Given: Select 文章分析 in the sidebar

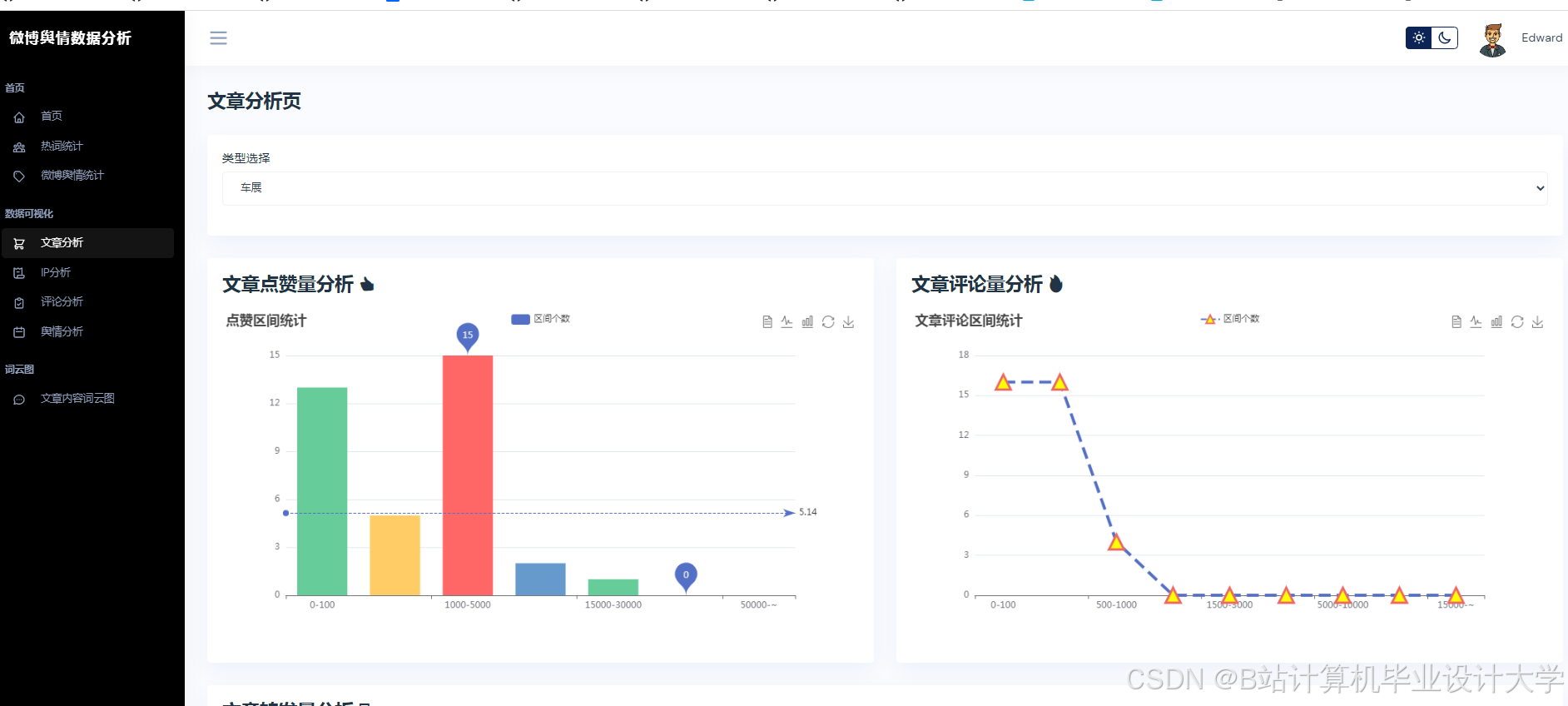Looking at the screenshot, I should pyautogui.click(x=87, y=242).
